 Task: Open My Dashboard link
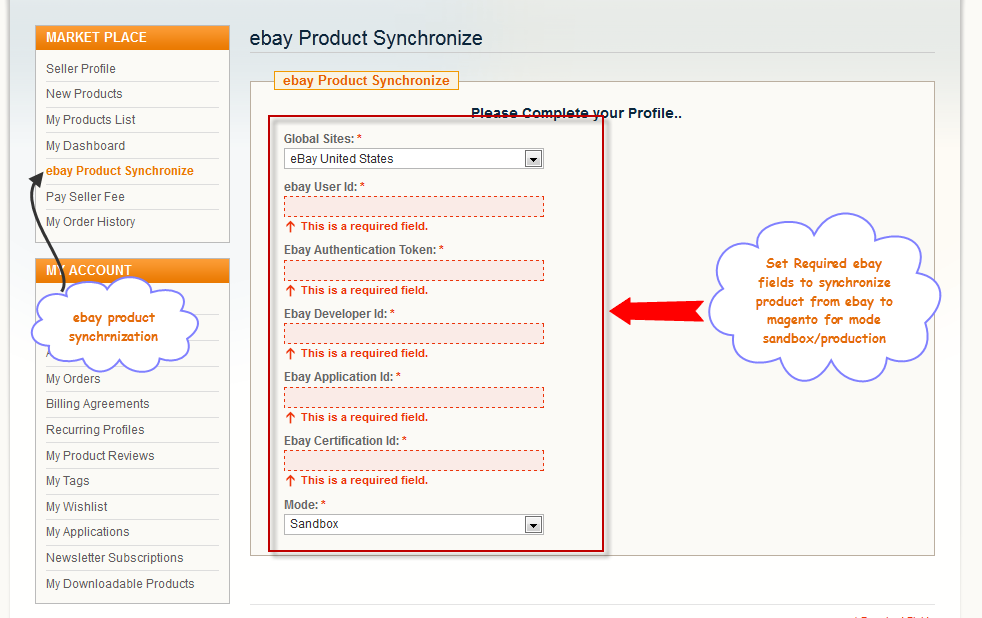point(85,146)
